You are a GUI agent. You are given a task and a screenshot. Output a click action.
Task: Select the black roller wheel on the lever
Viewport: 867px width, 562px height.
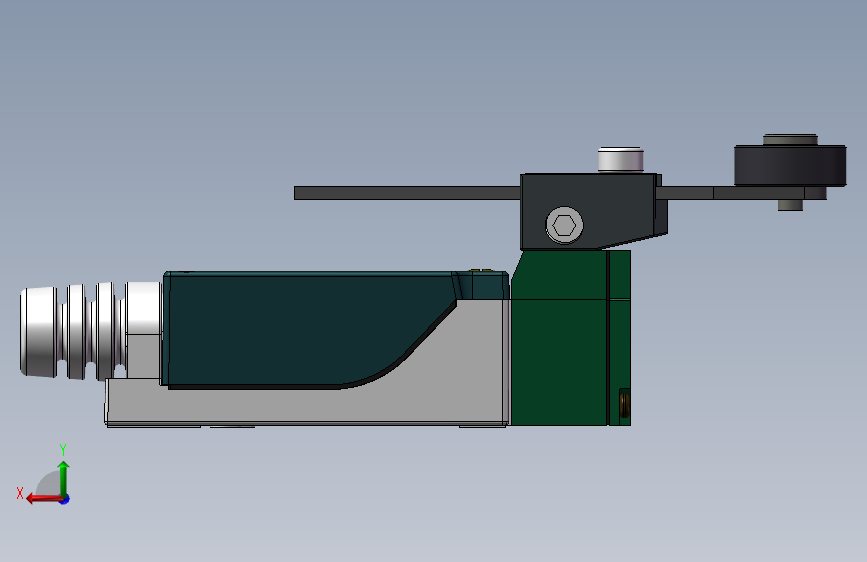(x=790, y=165)
